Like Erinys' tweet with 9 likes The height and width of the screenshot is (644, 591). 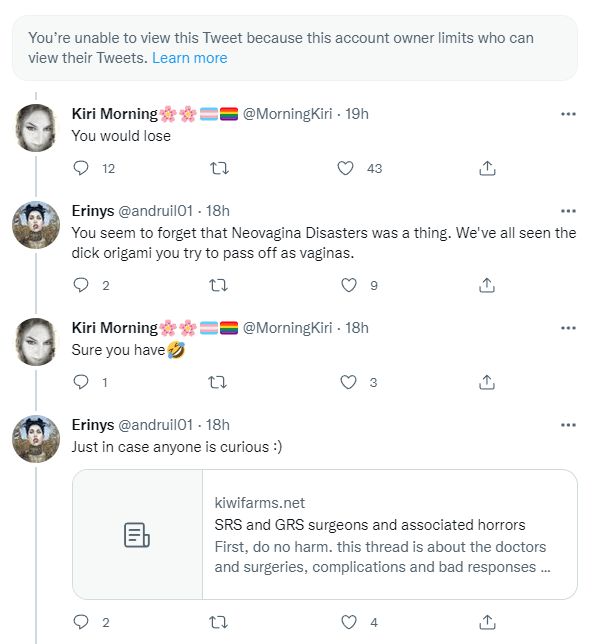click(349, 285)
